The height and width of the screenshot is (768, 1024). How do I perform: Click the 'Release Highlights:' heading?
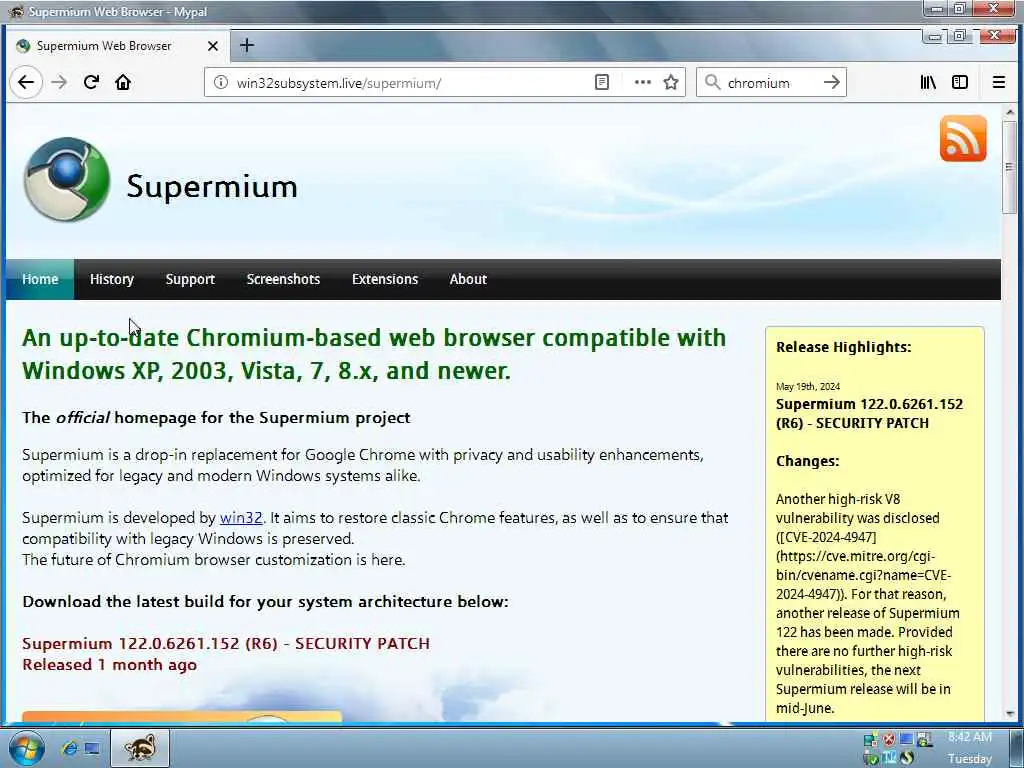pos(843,347)
